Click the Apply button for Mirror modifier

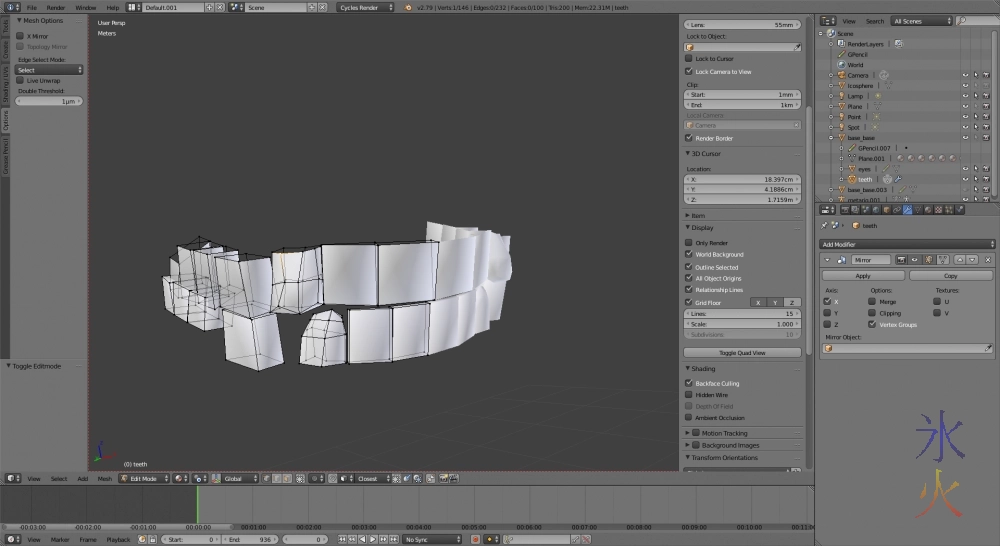pos(863,276)
